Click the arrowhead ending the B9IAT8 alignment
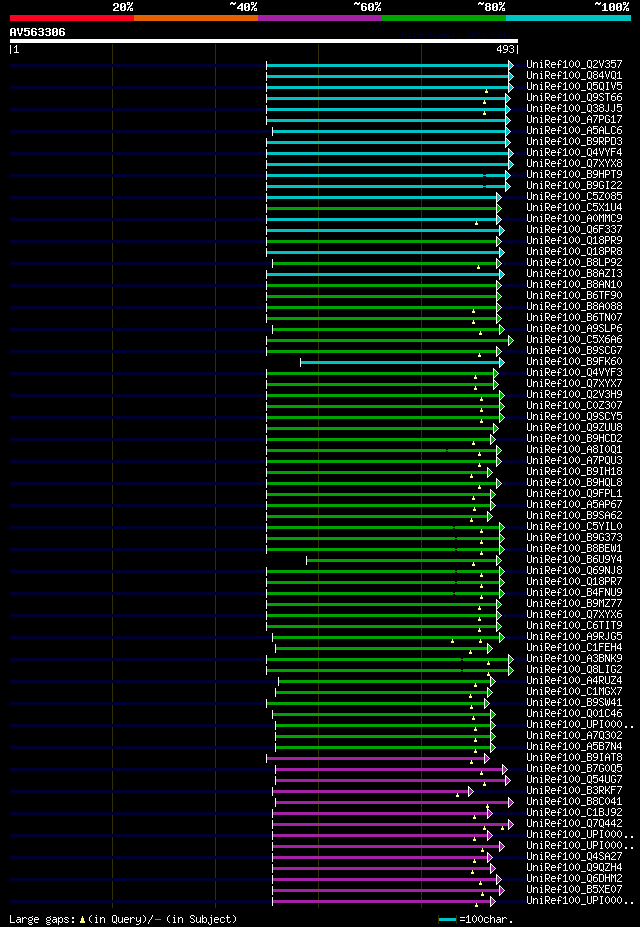Viewport: 640px width, 927px height. point(486,759)
